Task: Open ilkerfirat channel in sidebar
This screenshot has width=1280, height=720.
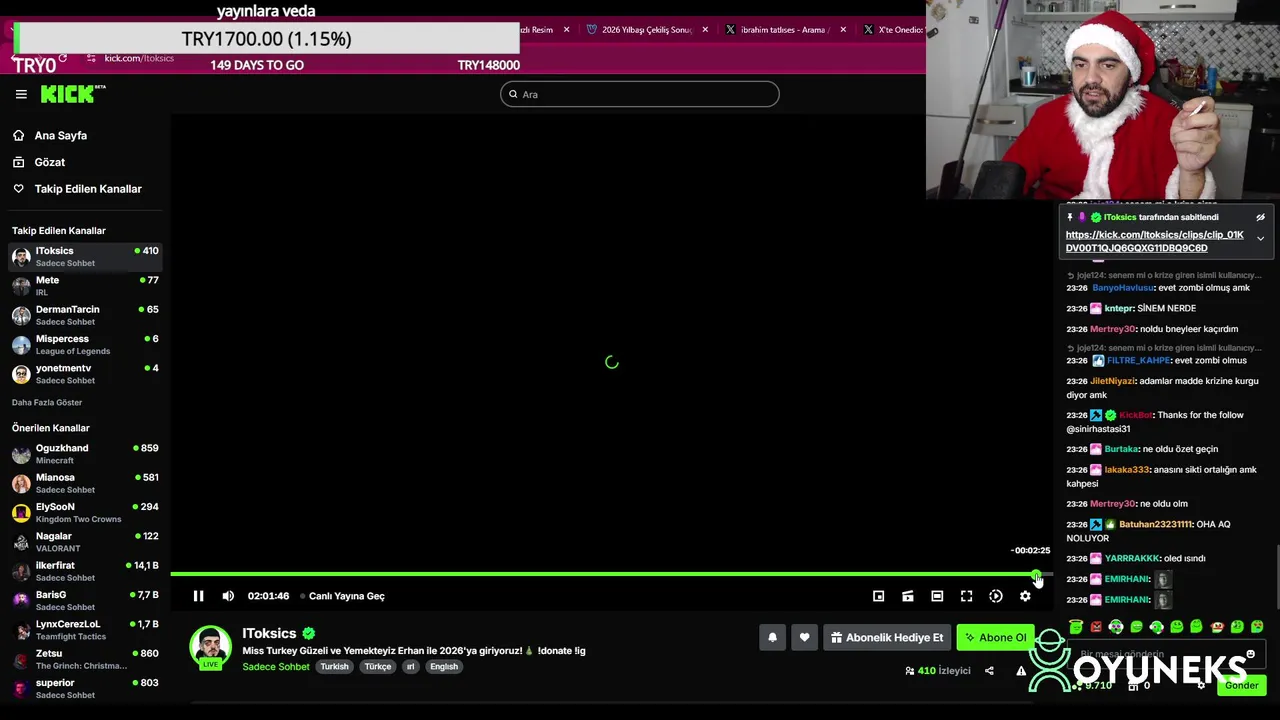Action: click(85, 571)
